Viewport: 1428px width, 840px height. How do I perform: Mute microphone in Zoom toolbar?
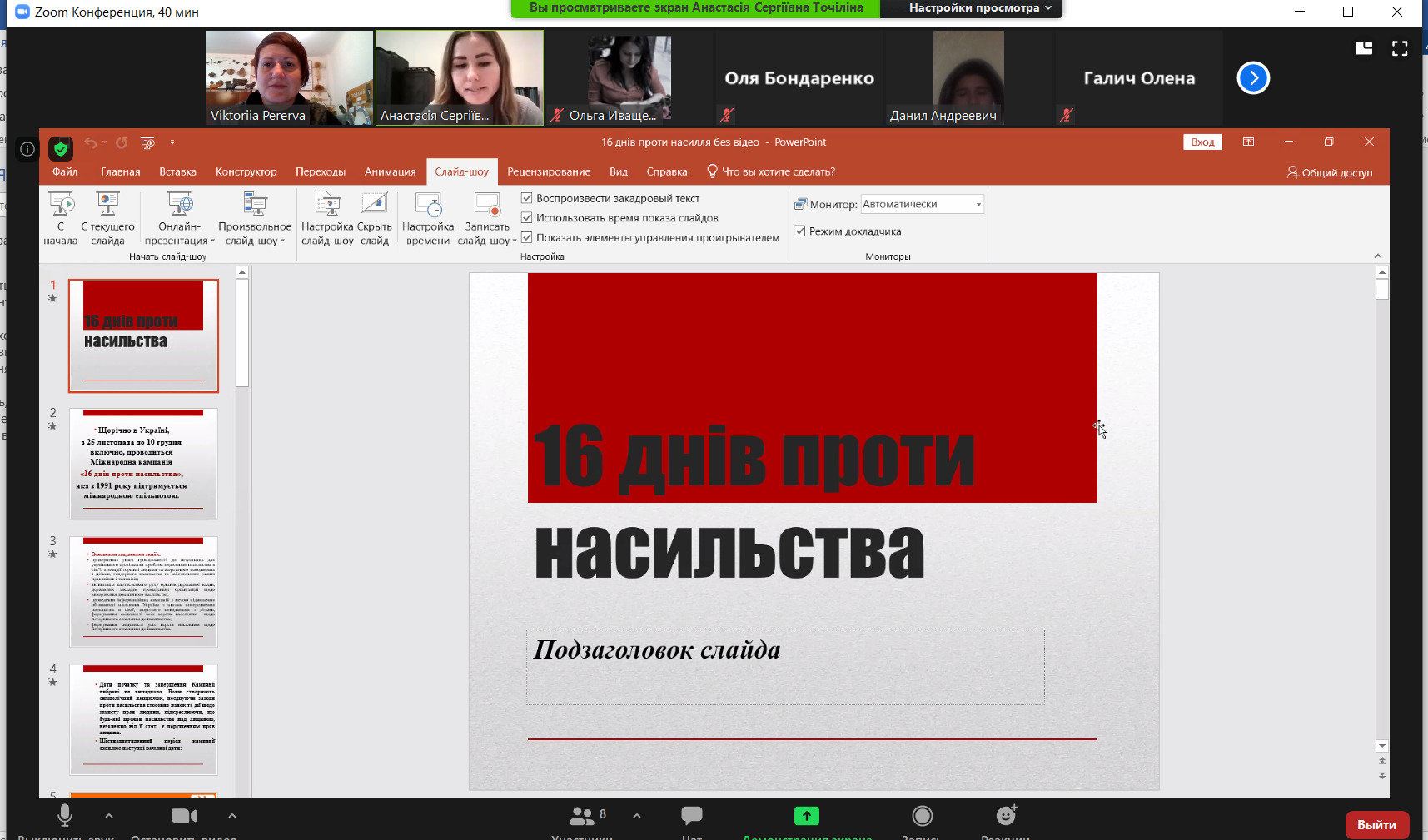coord(64,815)
